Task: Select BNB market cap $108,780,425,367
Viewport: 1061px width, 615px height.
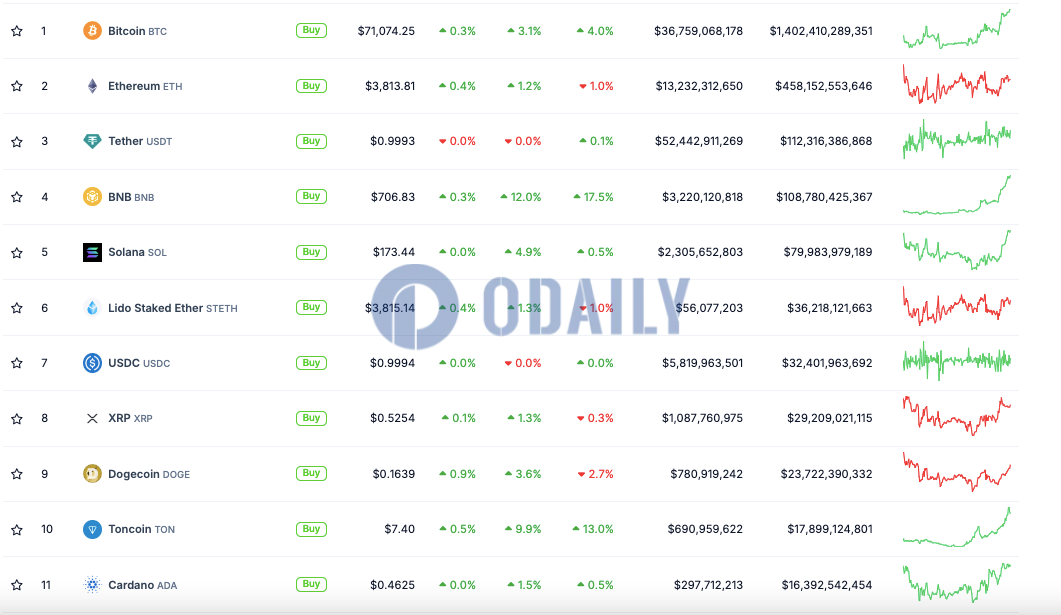Action: pyautogui.click(x=824, y=197)
